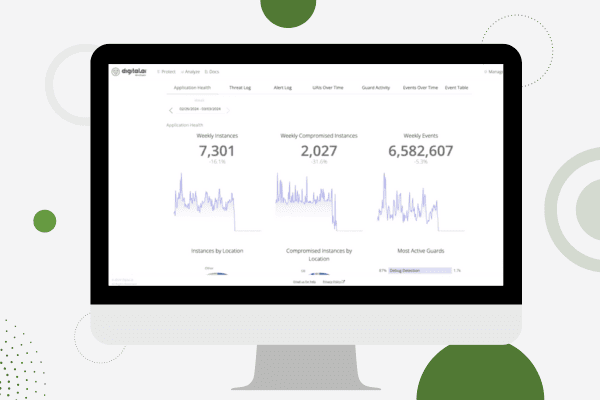Click the -5.3% change under Weekly Events
This screenshot has height=400, width=600.
421,162
